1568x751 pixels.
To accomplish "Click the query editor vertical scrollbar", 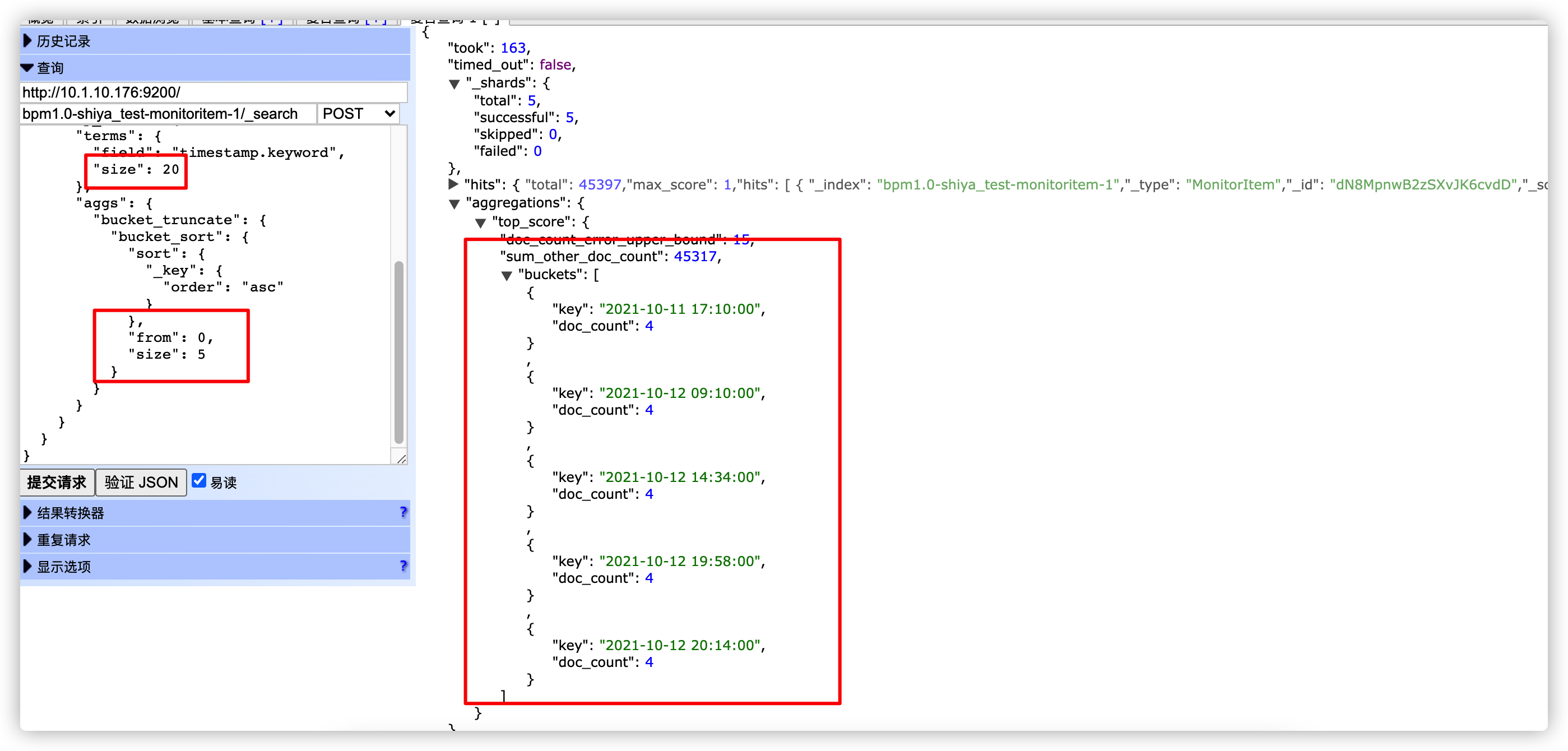I will coord(398,353).
